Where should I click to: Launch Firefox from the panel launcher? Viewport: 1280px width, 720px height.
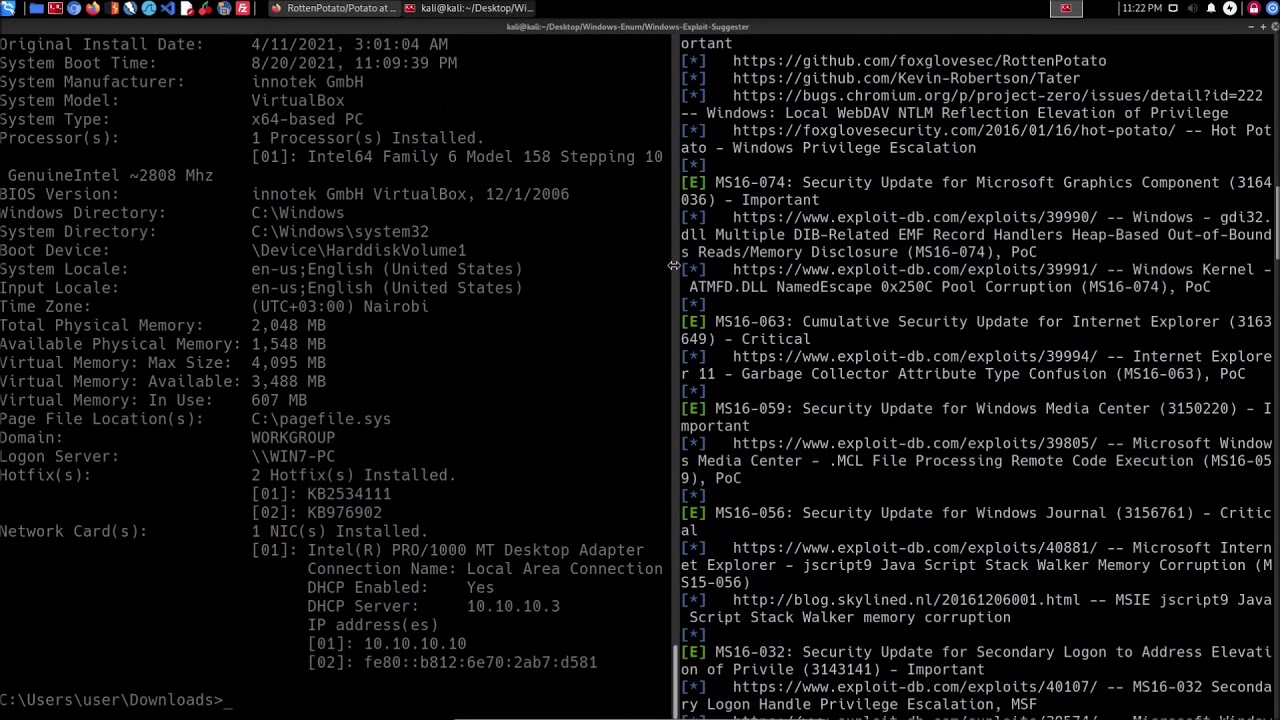(93, 8)
